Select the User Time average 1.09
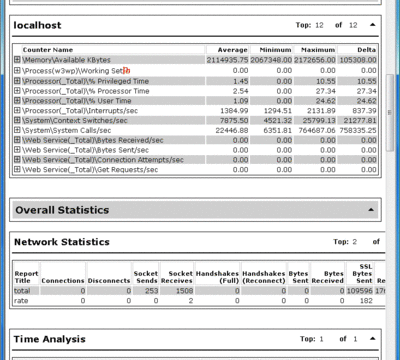The width and height of the screenshot is (400, 360). (x=240, y=101)
